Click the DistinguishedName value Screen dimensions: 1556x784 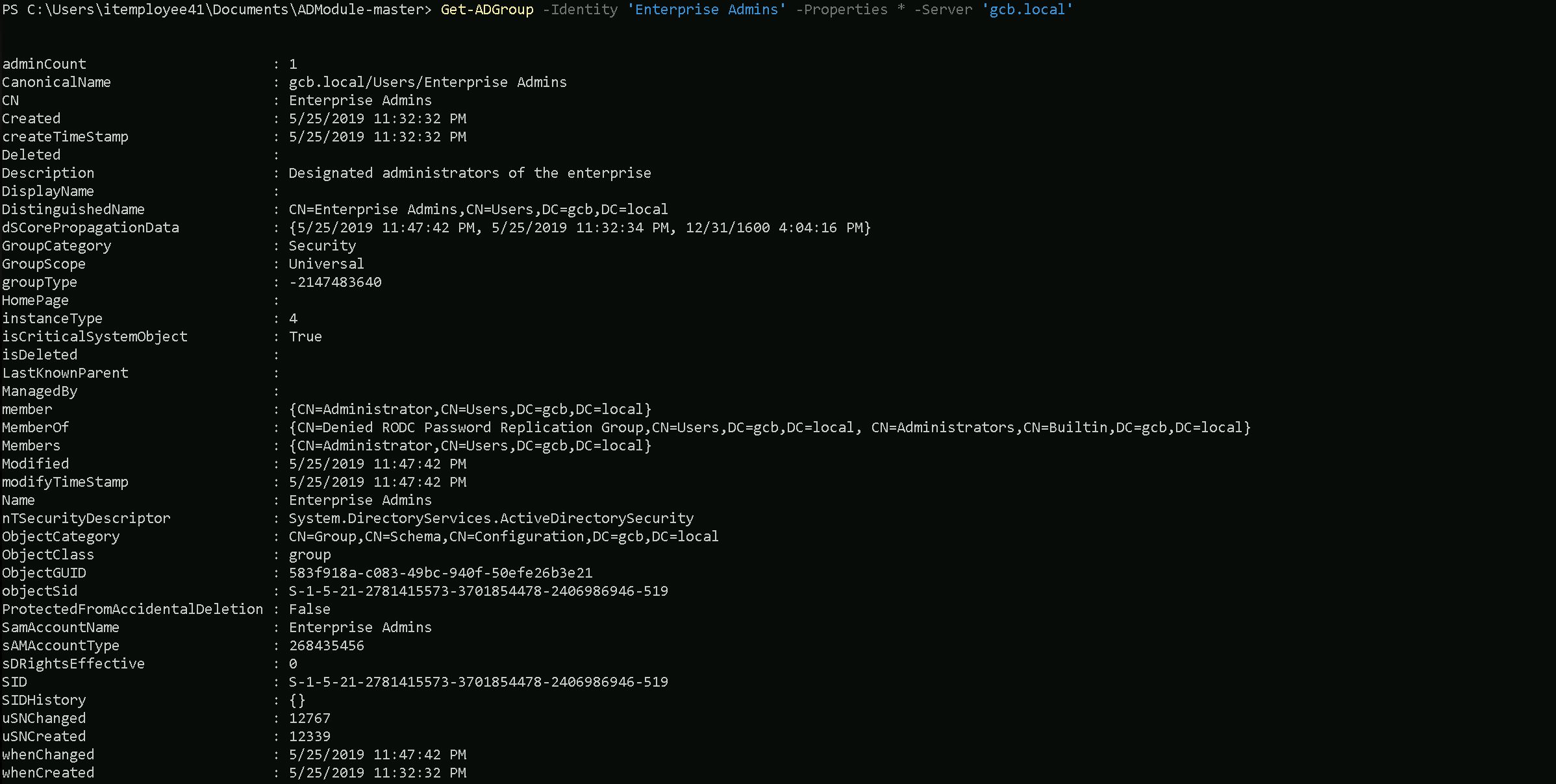[x=478, y=210]
